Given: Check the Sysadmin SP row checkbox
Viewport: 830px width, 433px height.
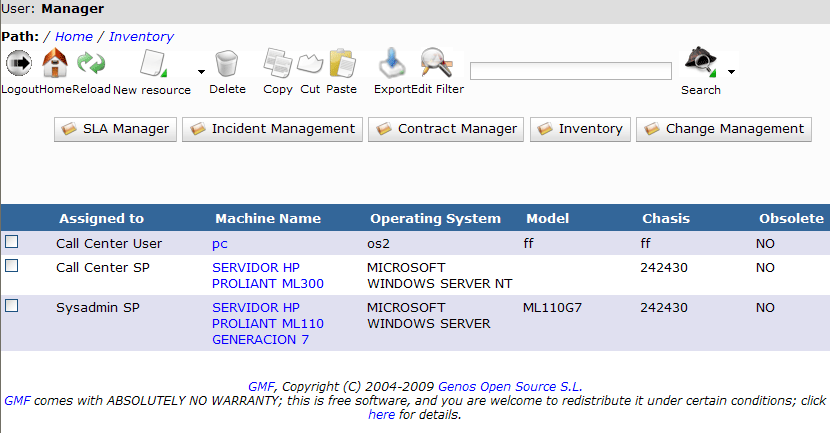Looking at the screenshot, I should click(12, 306).
